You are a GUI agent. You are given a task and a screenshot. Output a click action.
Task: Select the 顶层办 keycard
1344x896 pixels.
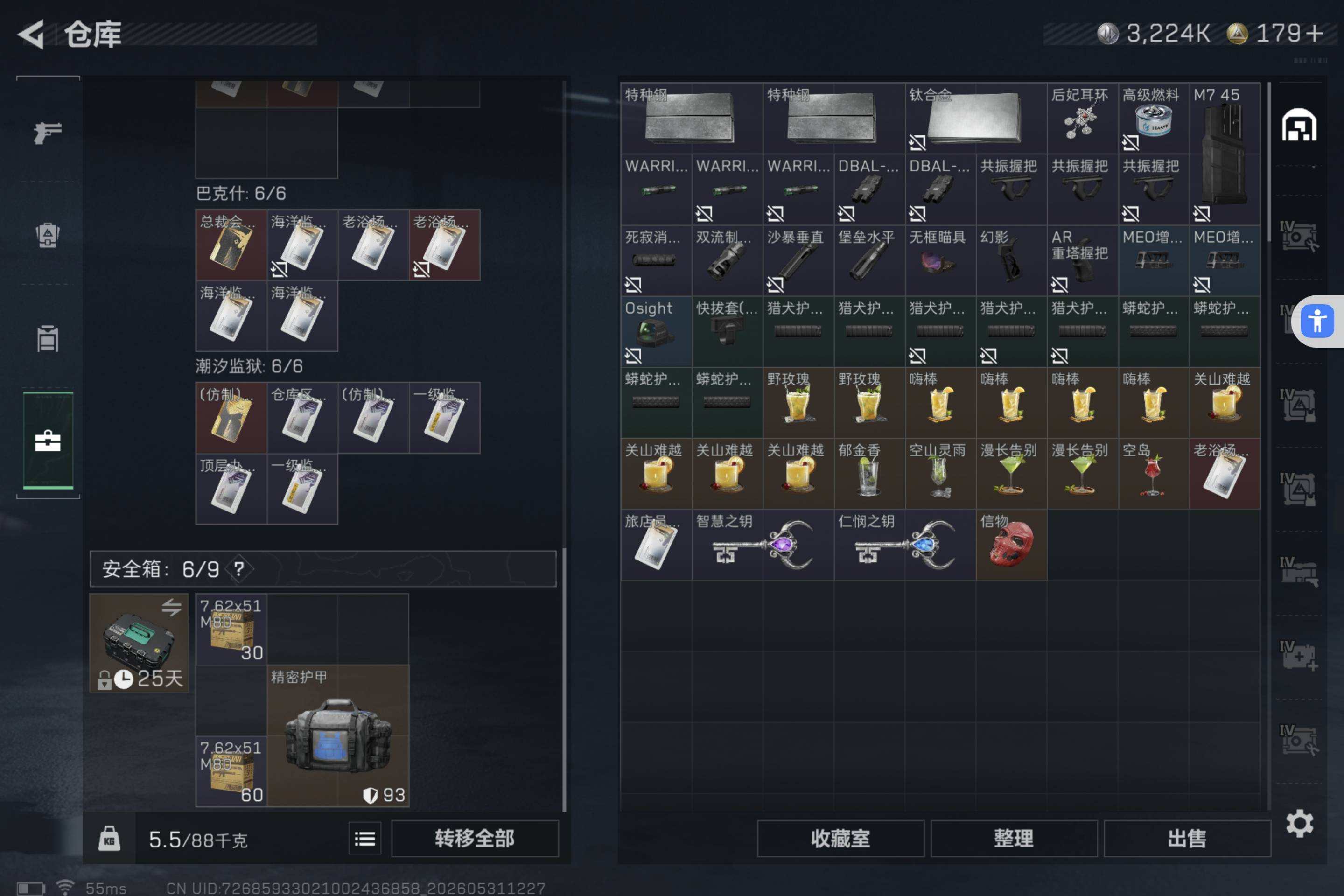point(231,489)
